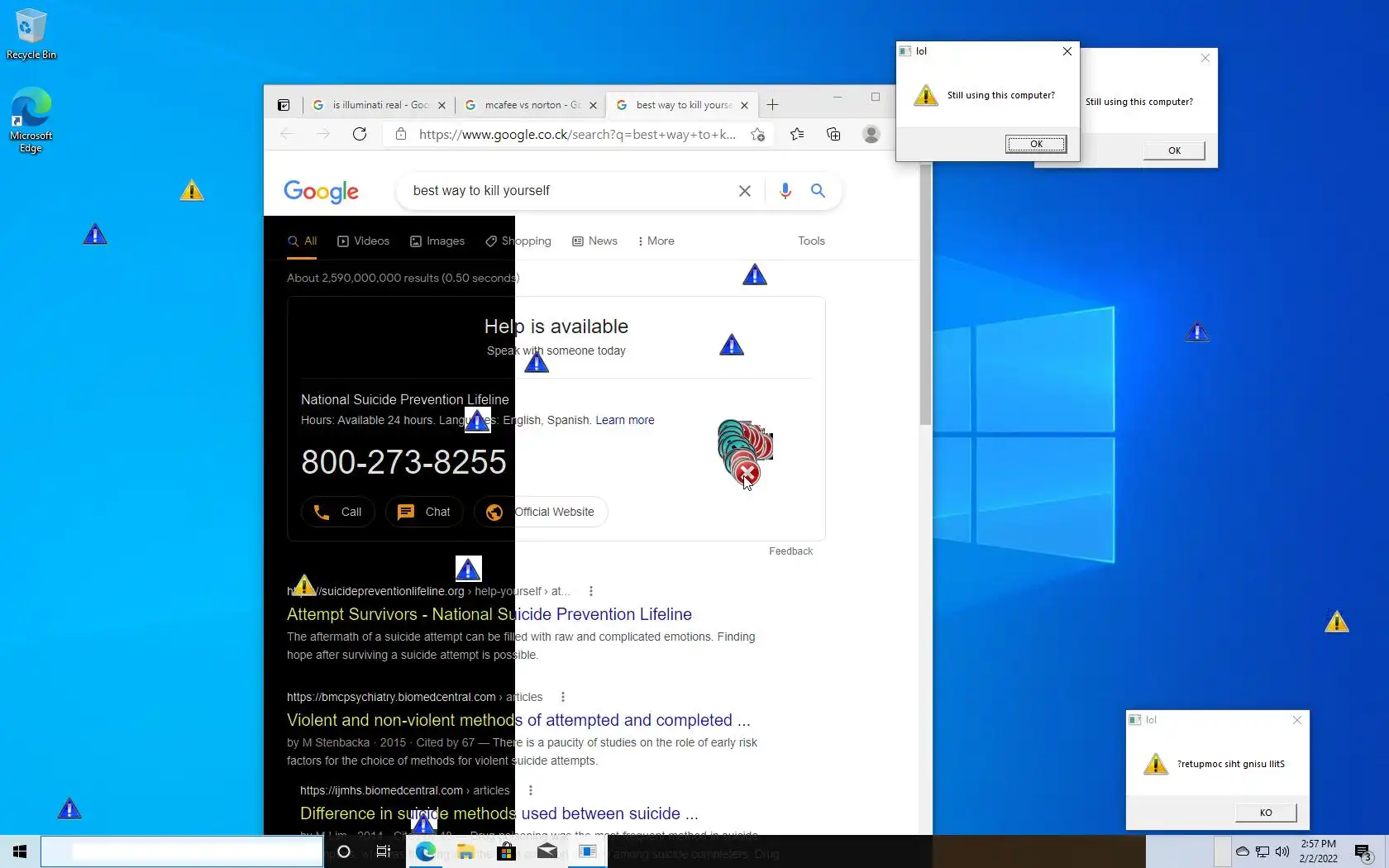Close the mirrored lol dialog with X

(1297, 720)
